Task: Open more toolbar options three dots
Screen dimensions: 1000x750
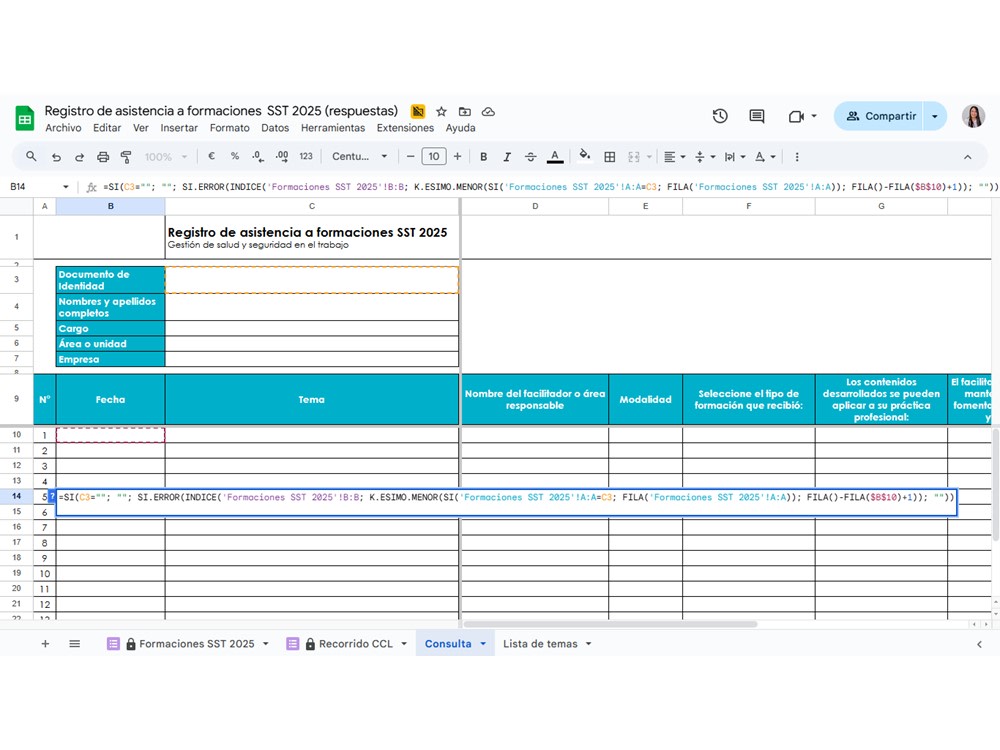Action: [797, 157]
